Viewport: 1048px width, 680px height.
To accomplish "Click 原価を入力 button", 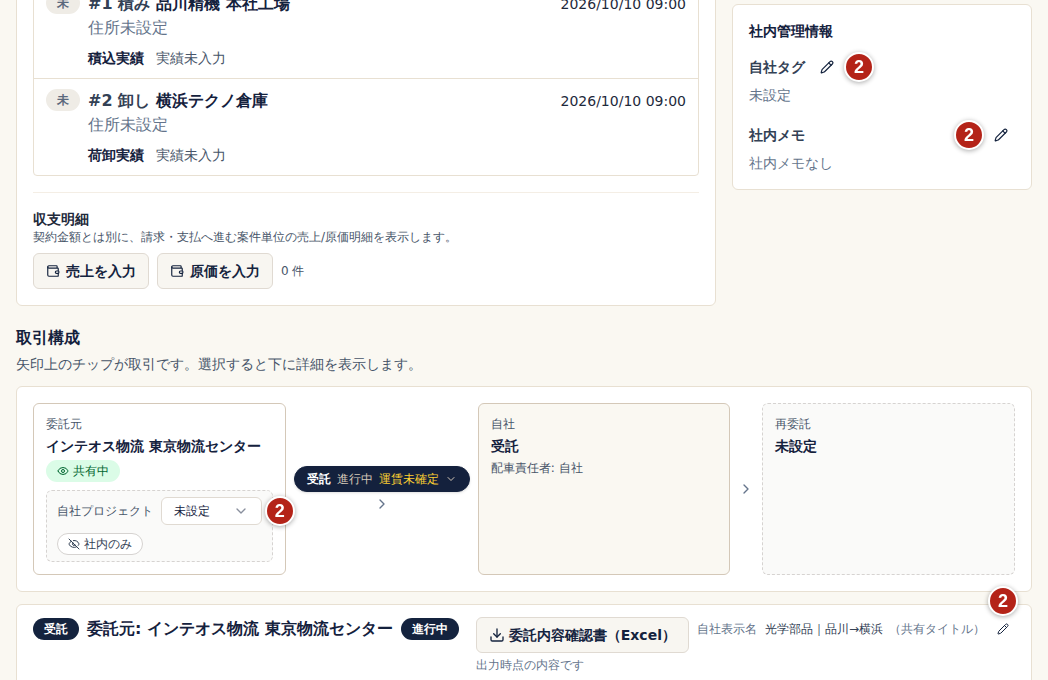I will click(215, 271).
